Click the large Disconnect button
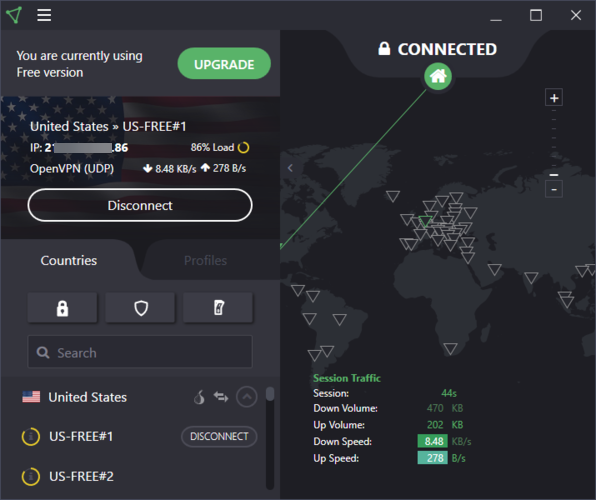The height and width of the screenshot is (500, 596). (x=140, y=205)
